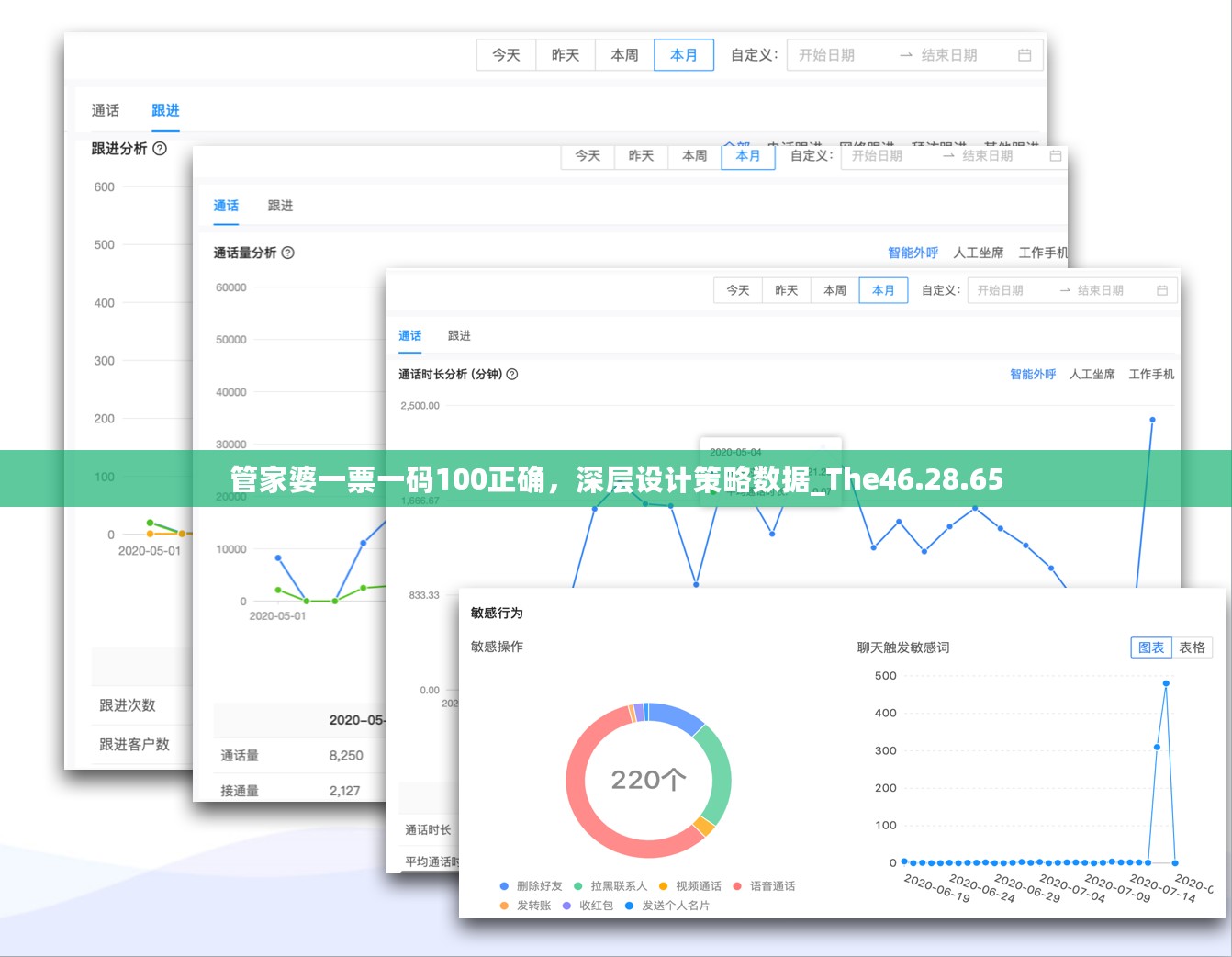
Task: Select 智能外呼 filter in 通话量分析 window
Action: pos(913,253)
